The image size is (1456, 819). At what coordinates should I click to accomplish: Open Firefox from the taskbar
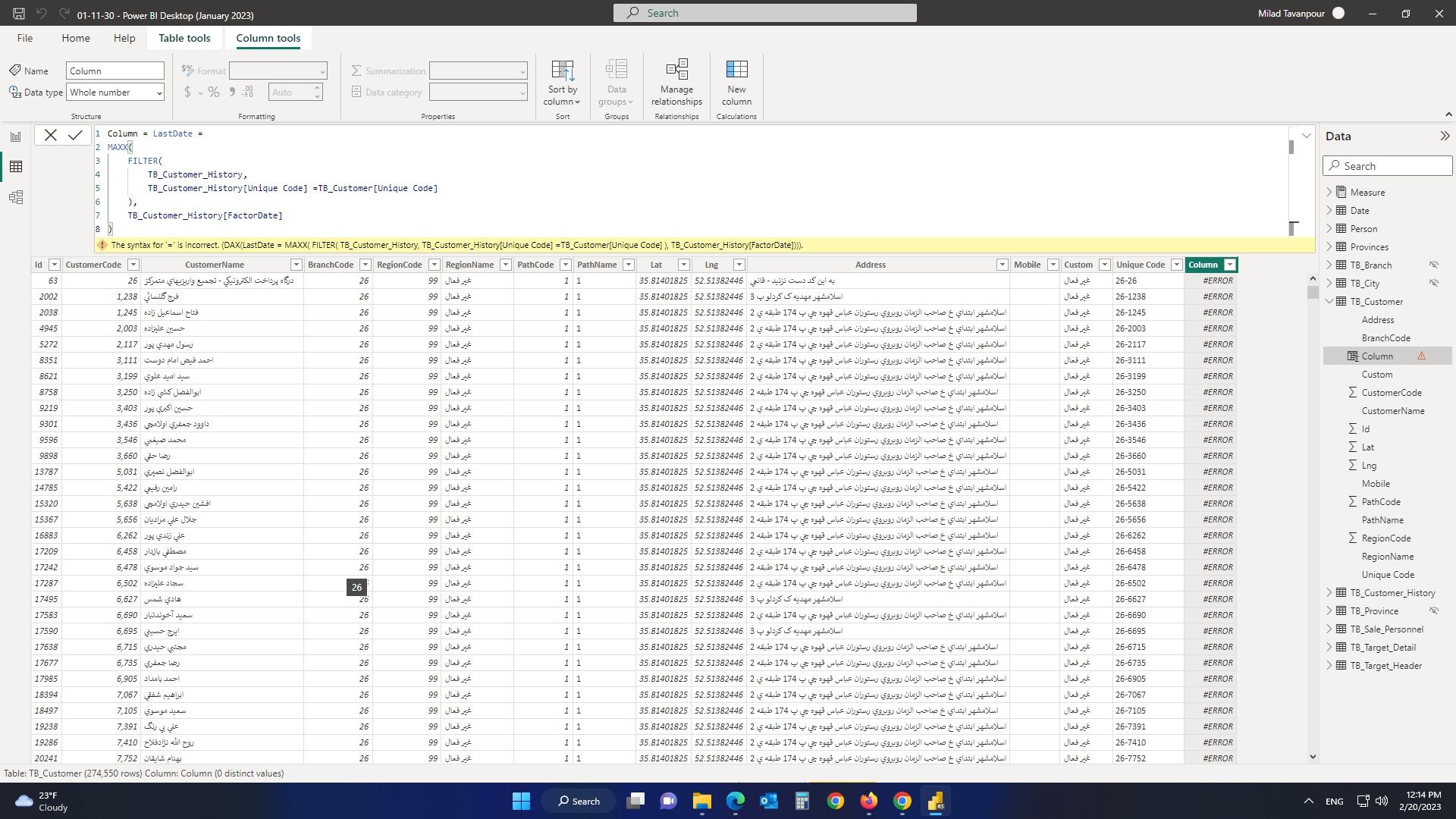coord(868,801)
